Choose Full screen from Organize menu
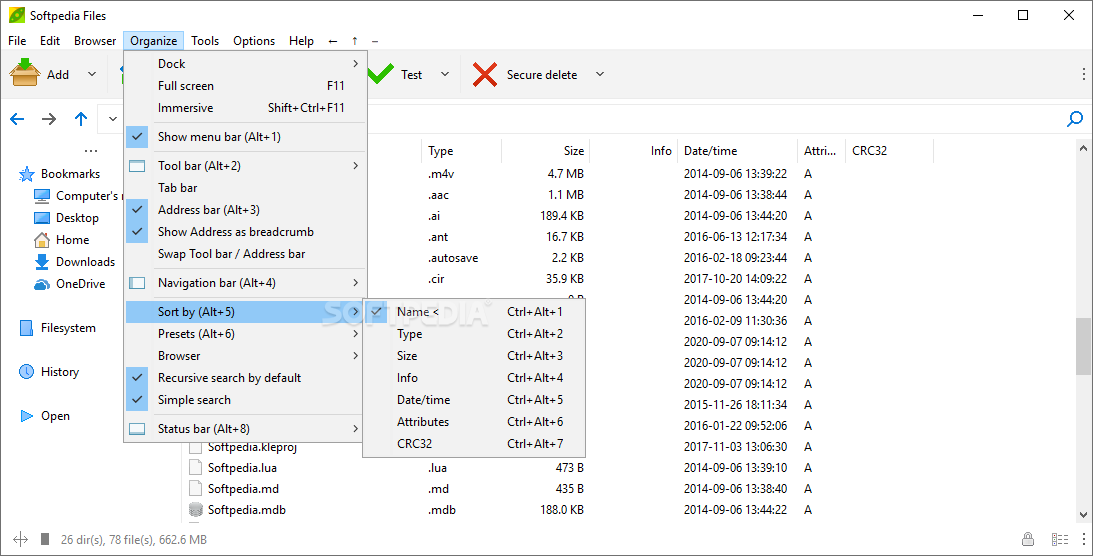 [245, 86]
